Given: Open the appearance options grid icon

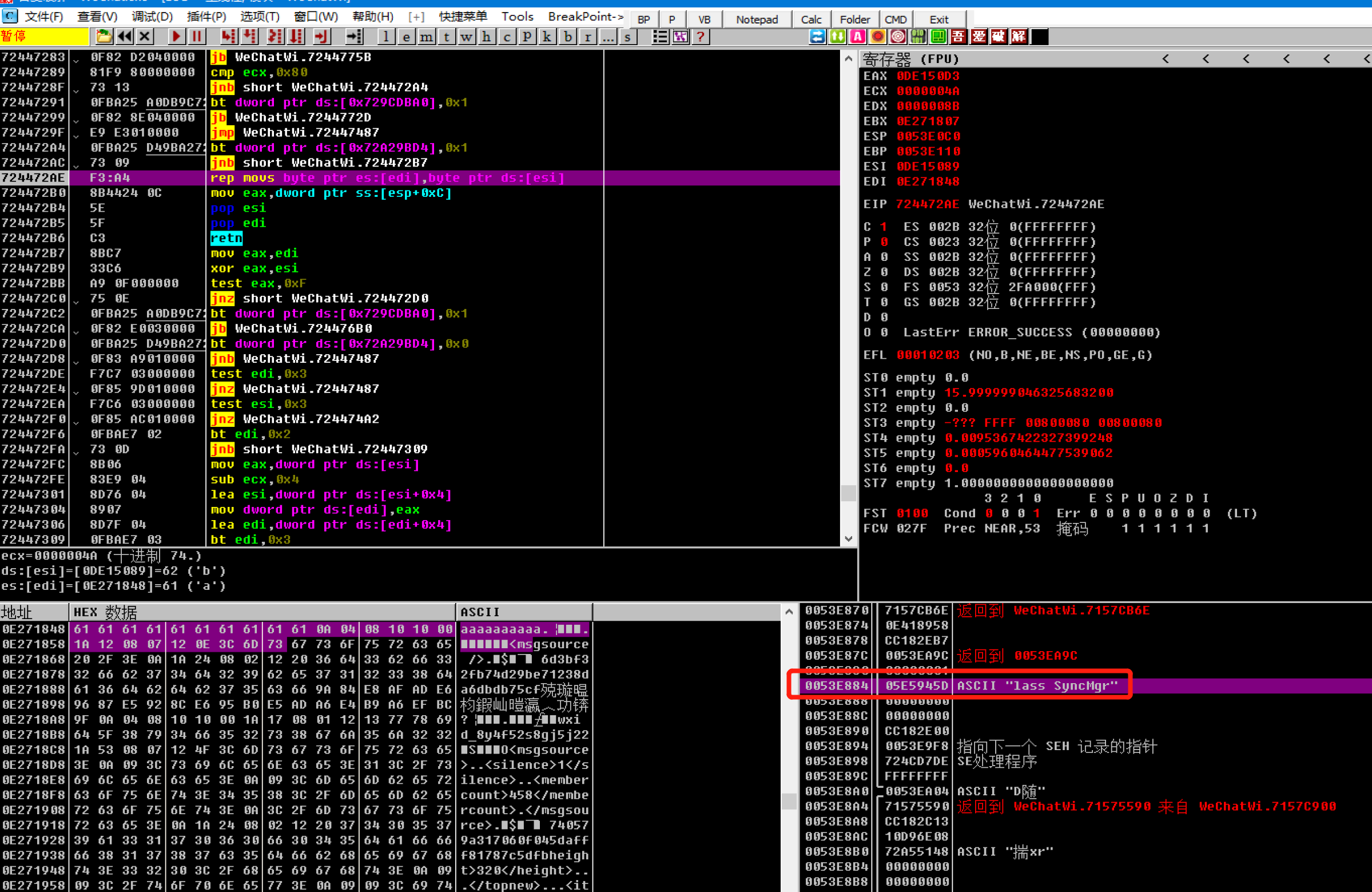Looking at the screenshot, I should [681, 36].
